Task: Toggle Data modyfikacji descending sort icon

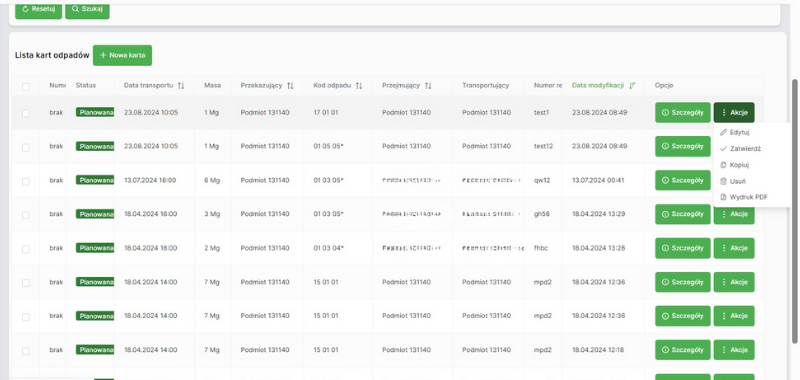Action: pos(632,86)
